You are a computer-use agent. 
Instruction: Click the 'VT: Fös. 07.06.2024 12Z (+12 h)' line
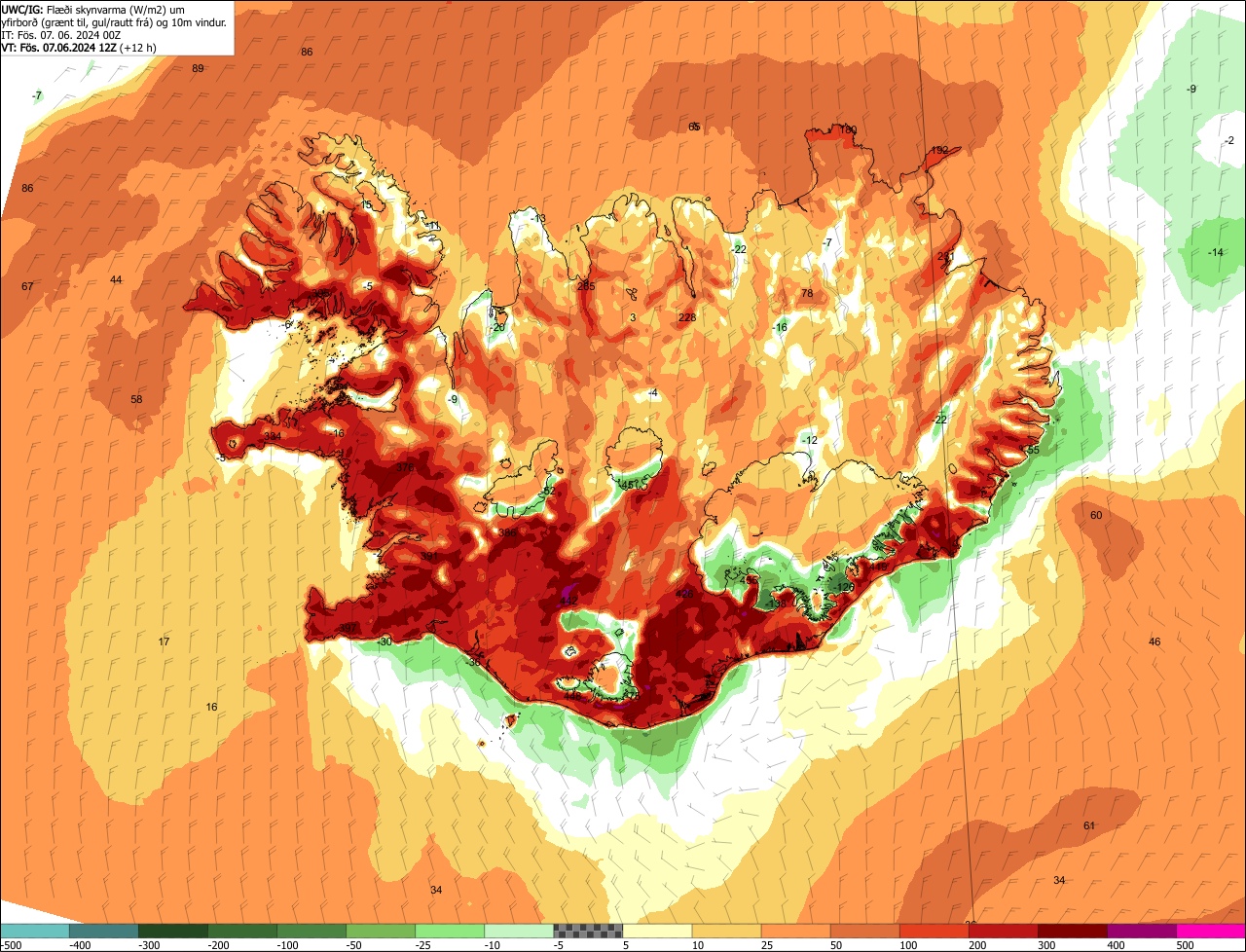[x=79, y=47]
